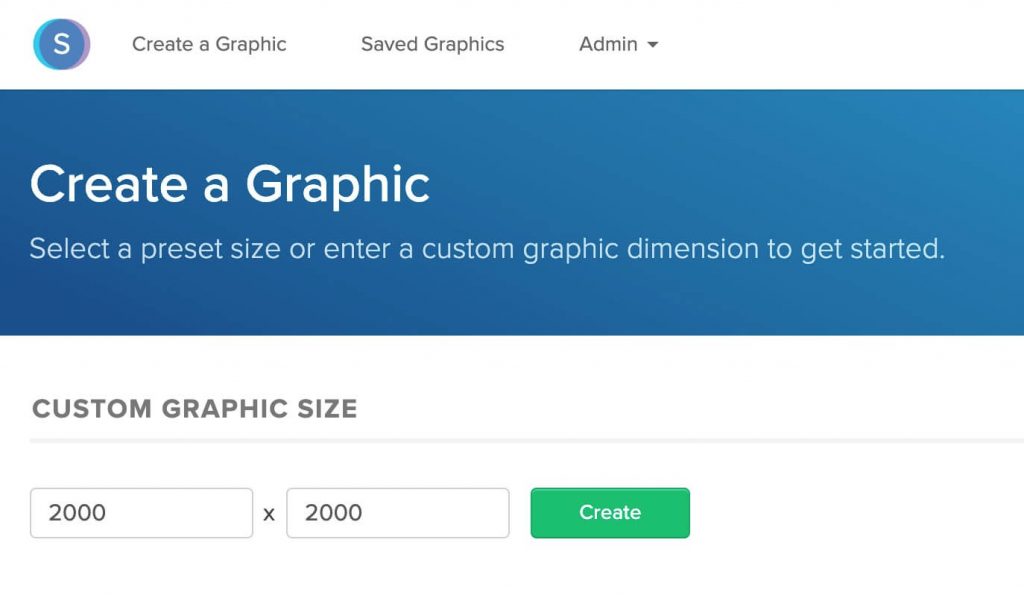Focus the width field showing first 2000
This screenshot has width=1024, height=607.
point(142,513)
